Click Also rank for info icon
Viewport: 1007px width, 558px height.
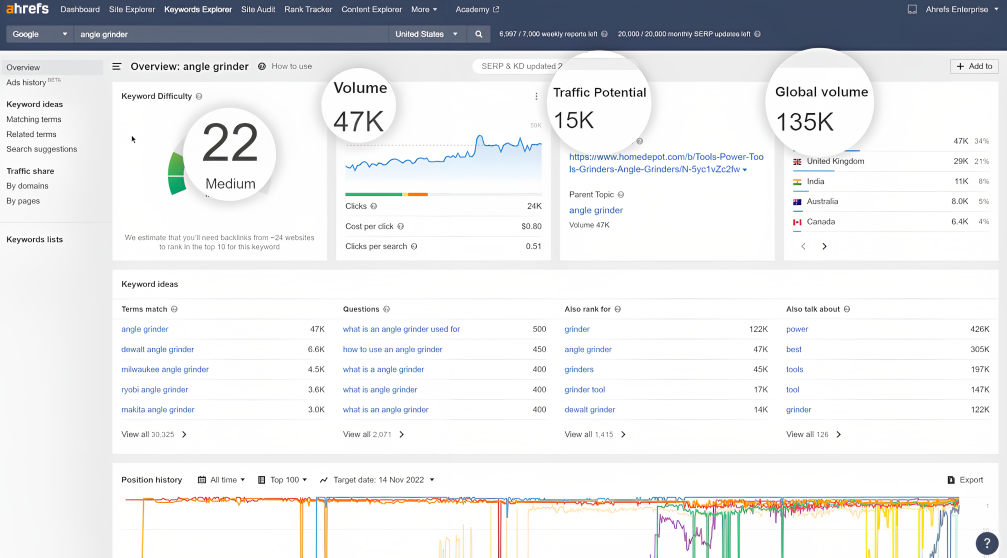click(618, 309)
